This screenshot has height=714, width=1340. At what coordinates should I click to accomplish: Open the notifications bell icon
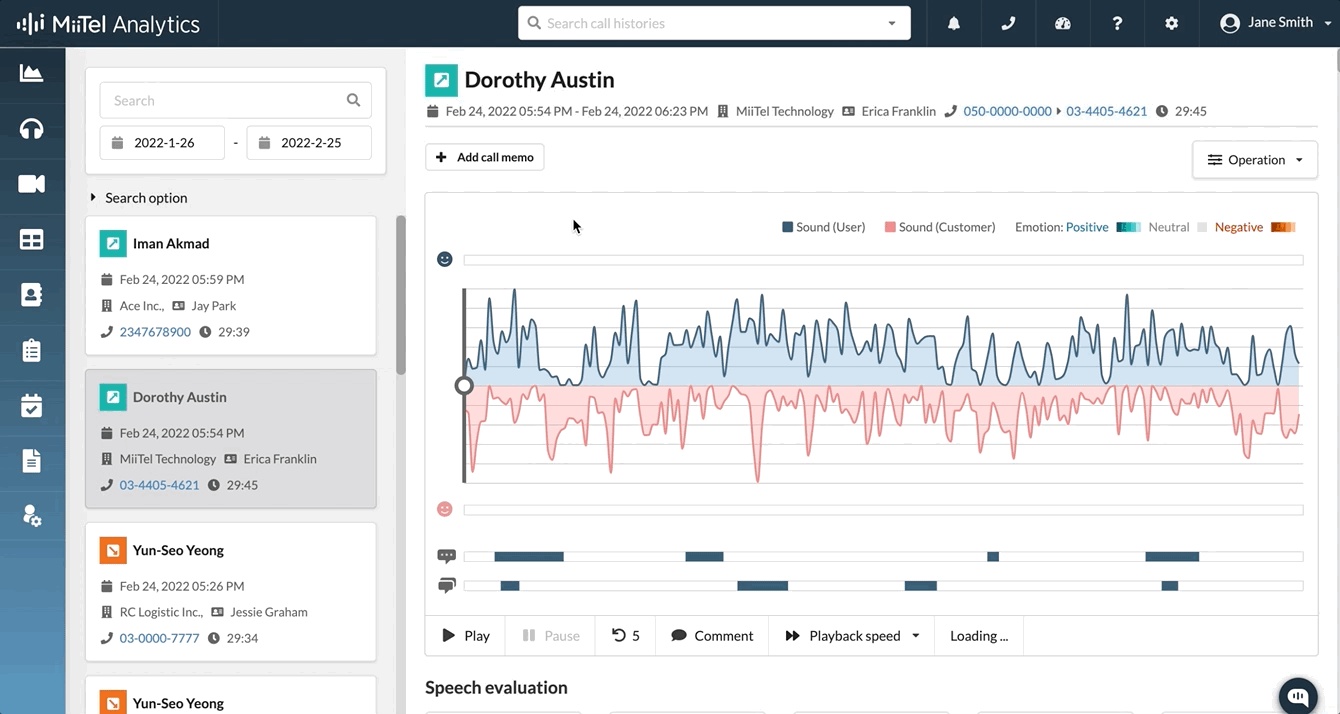point(953,23)
